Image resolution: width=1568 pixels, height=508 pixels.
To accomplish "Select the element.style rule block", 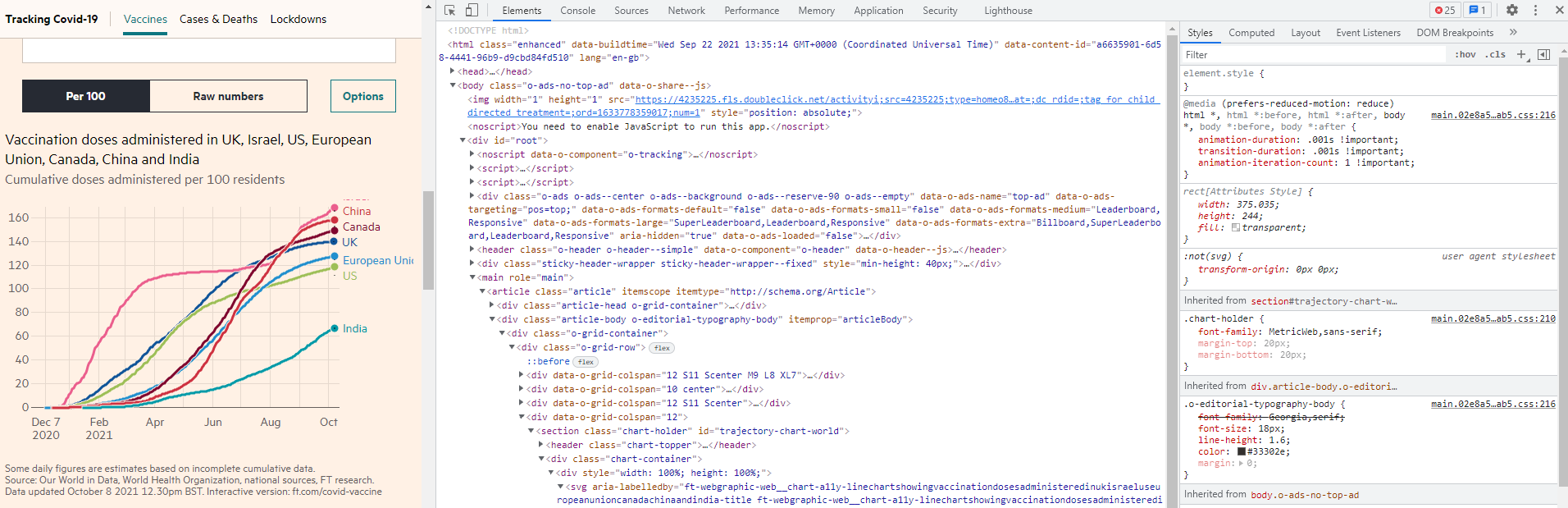I will [x=1368, y=80].
